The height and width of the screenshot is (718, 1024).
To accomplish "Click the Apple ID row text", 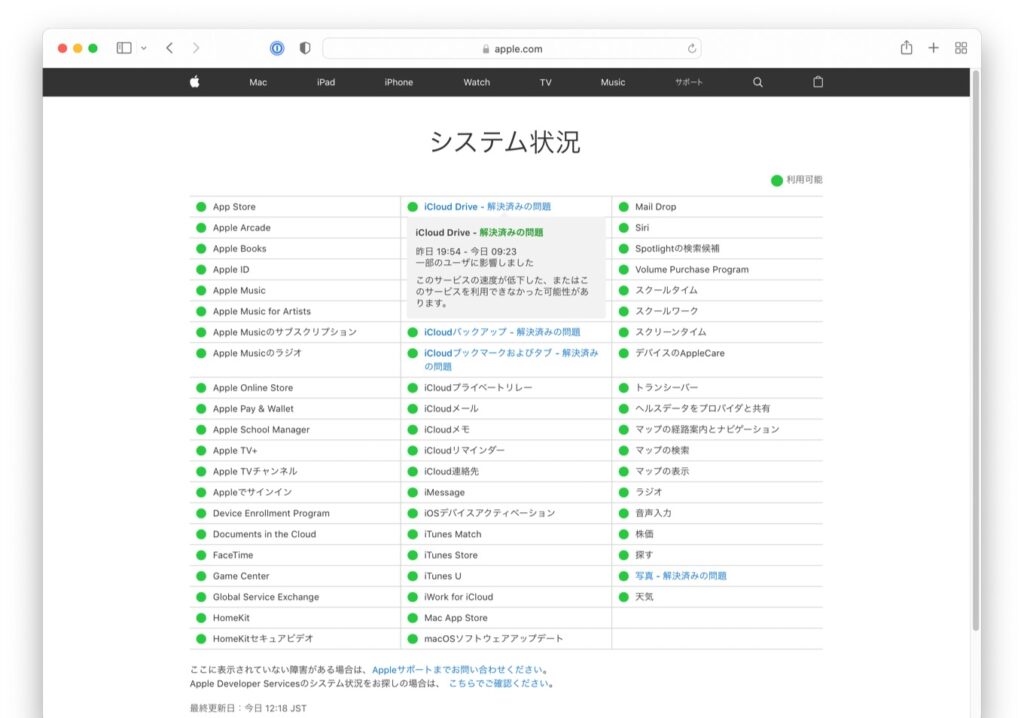I will pos(231,269).
